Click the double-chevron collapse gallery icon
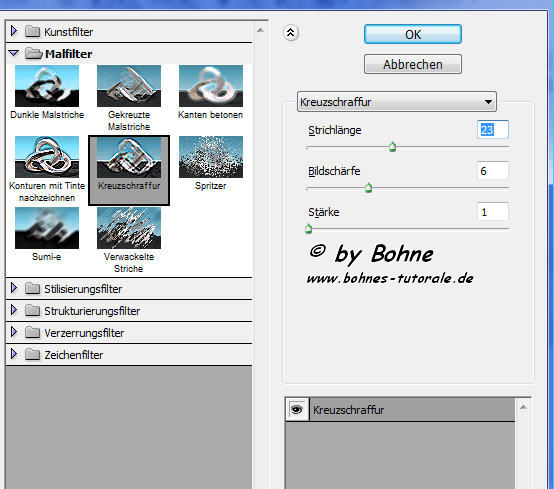This screenshot has width=554, height=489. coord(291,33)
